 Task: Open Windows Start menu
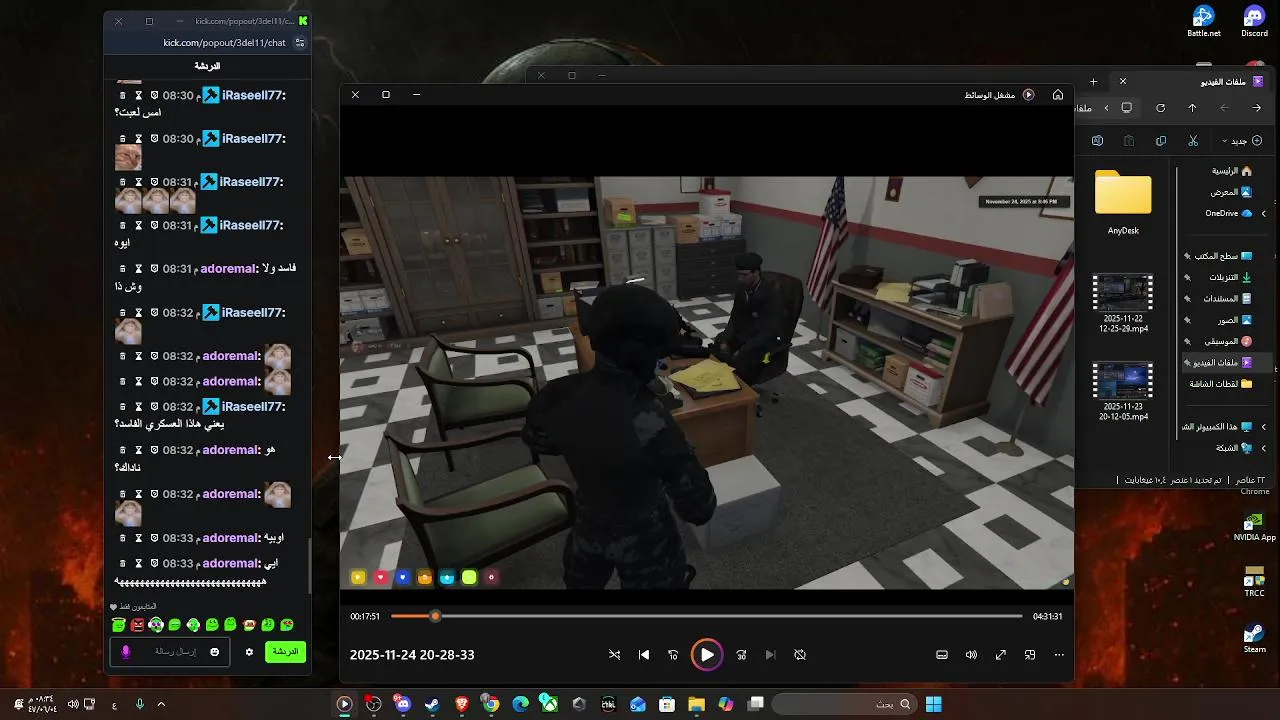click(x=933, y=704)
